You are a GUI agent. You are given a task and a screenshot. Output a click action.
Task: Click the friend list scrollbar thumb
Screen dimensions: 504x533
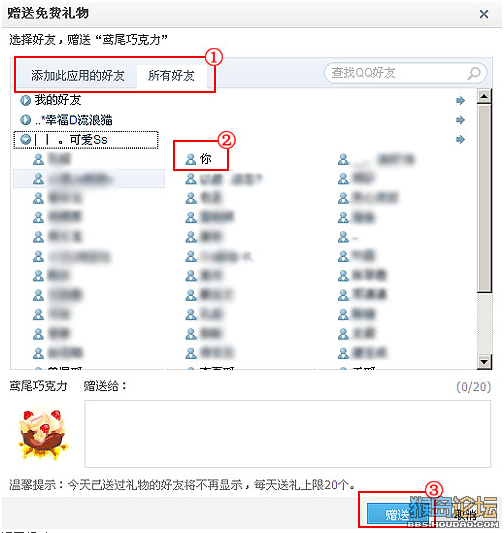pos(484,198)
